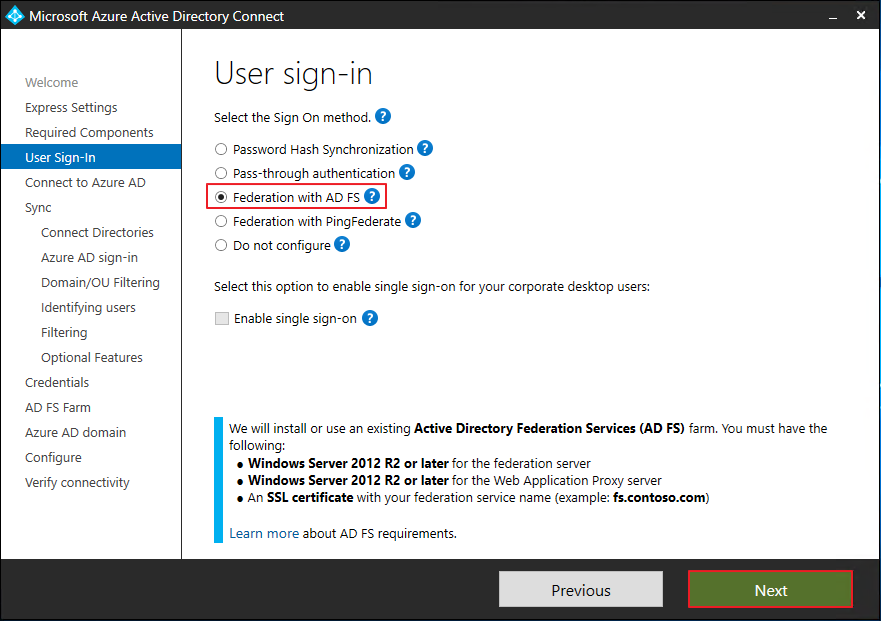Select Password Hash Synchronization radio button
The image size is (881, 621).
(x=221, y=149)
